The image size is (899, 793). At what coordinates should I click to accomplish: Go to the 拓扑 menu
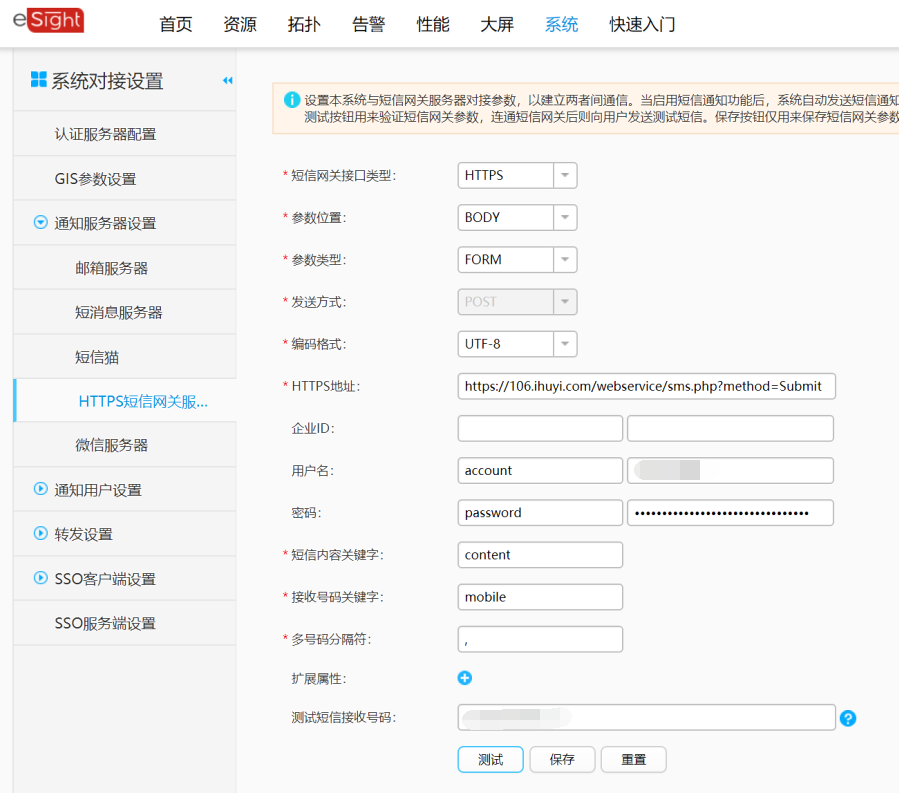(304, 25)
